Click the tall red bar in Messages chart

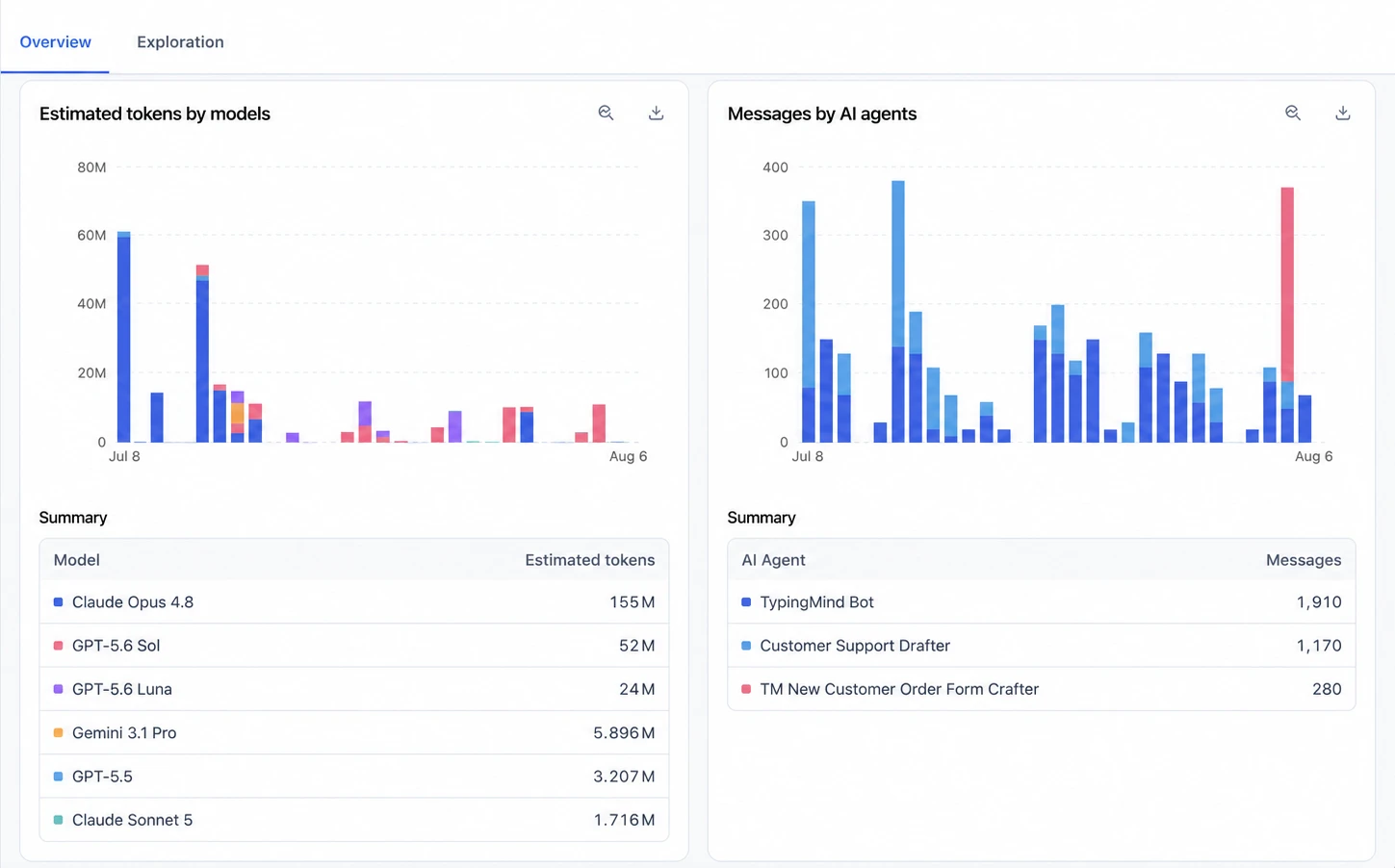coord(1287,285)
